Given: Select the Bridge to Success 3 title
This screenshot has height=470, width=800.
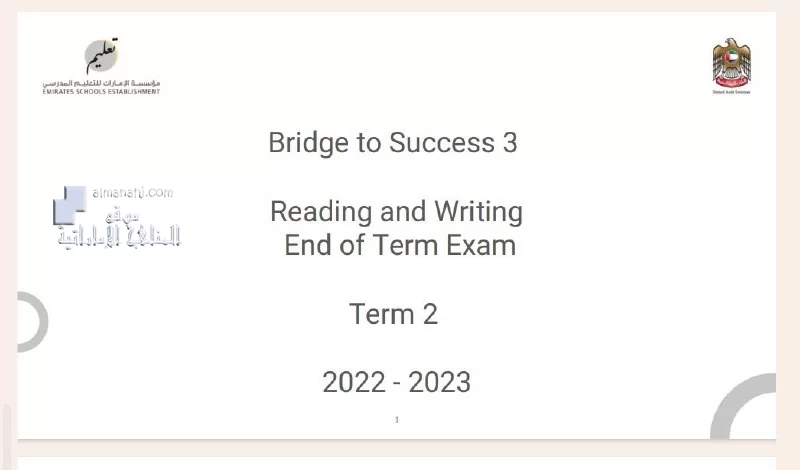Looking at the screenshot, I should coord(393,142).
